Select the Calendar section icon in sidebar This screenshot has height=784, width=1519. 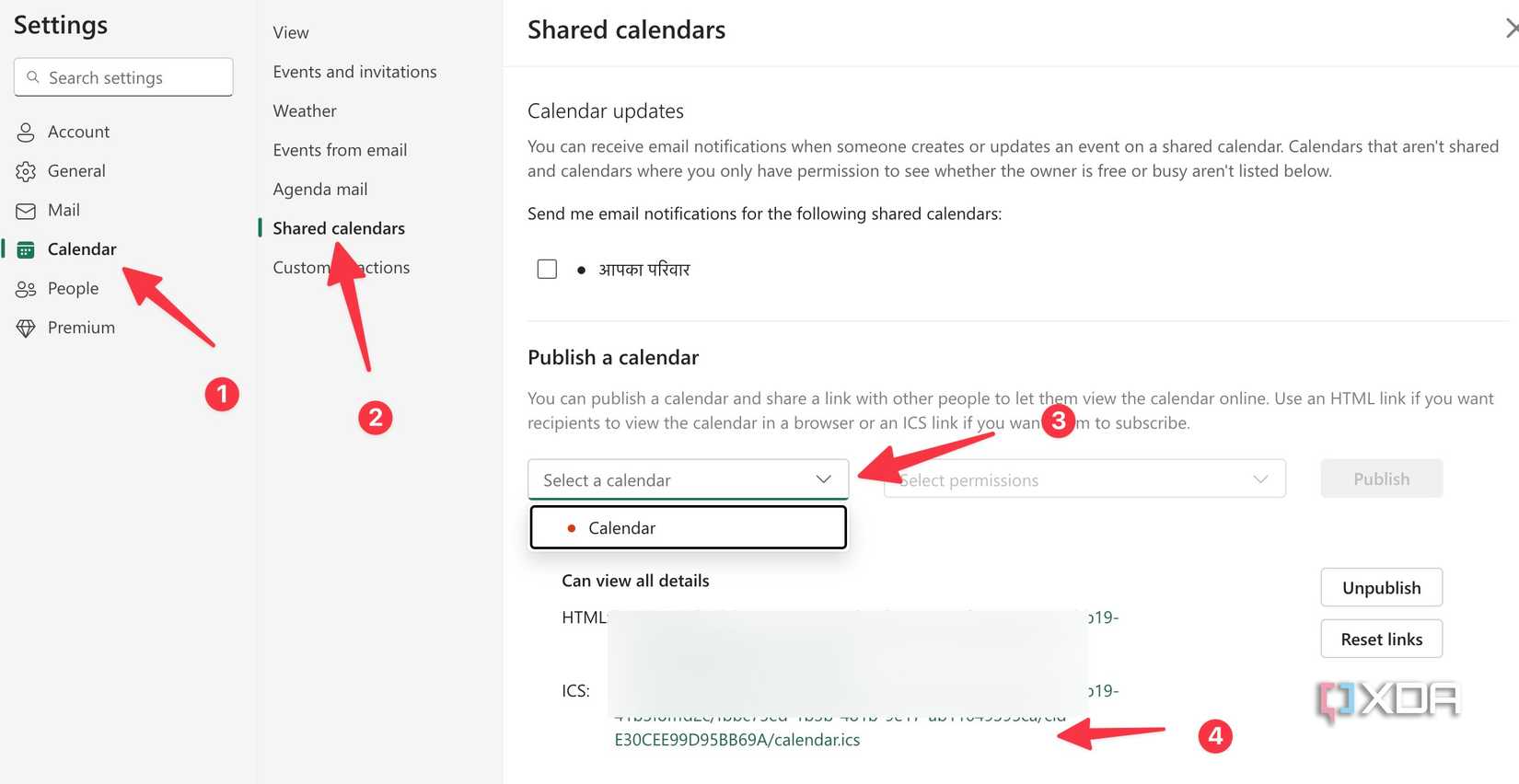coord(26,248)
